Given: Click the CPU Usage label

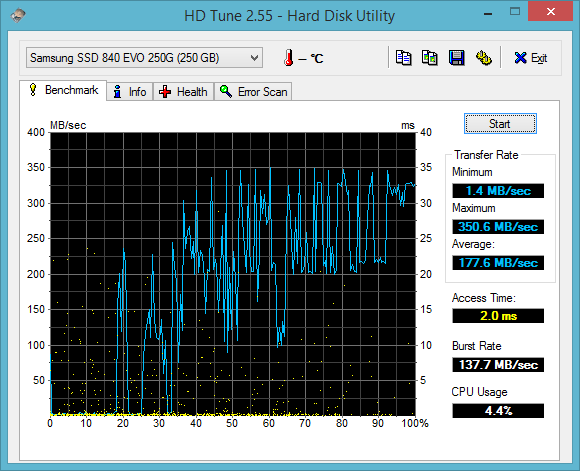Looking at the screenshot, I should coord(479,392).
